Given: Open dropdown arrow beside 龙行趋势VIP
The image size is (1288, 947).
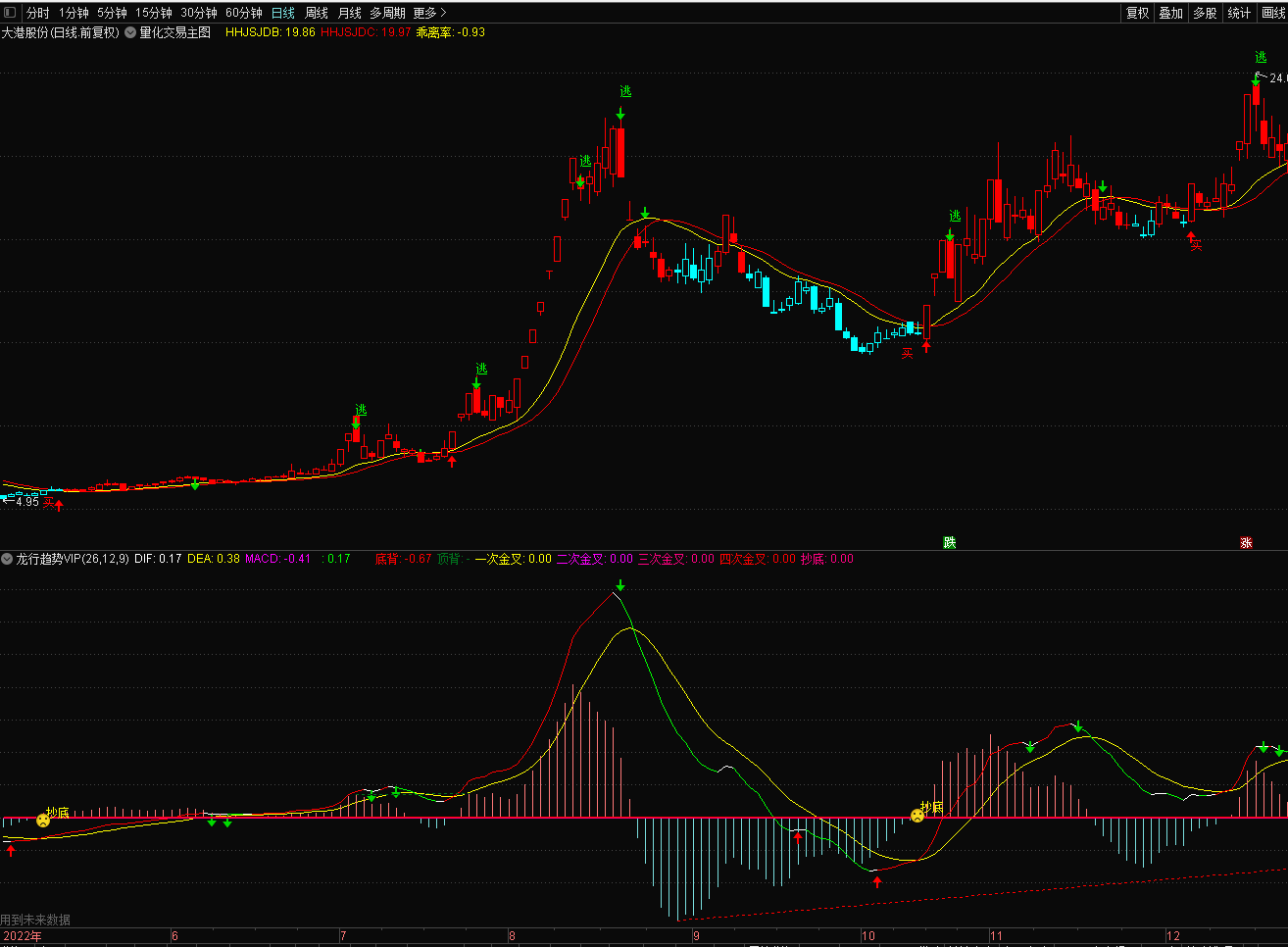Looking at the screenshot, I should coord(7,559).
